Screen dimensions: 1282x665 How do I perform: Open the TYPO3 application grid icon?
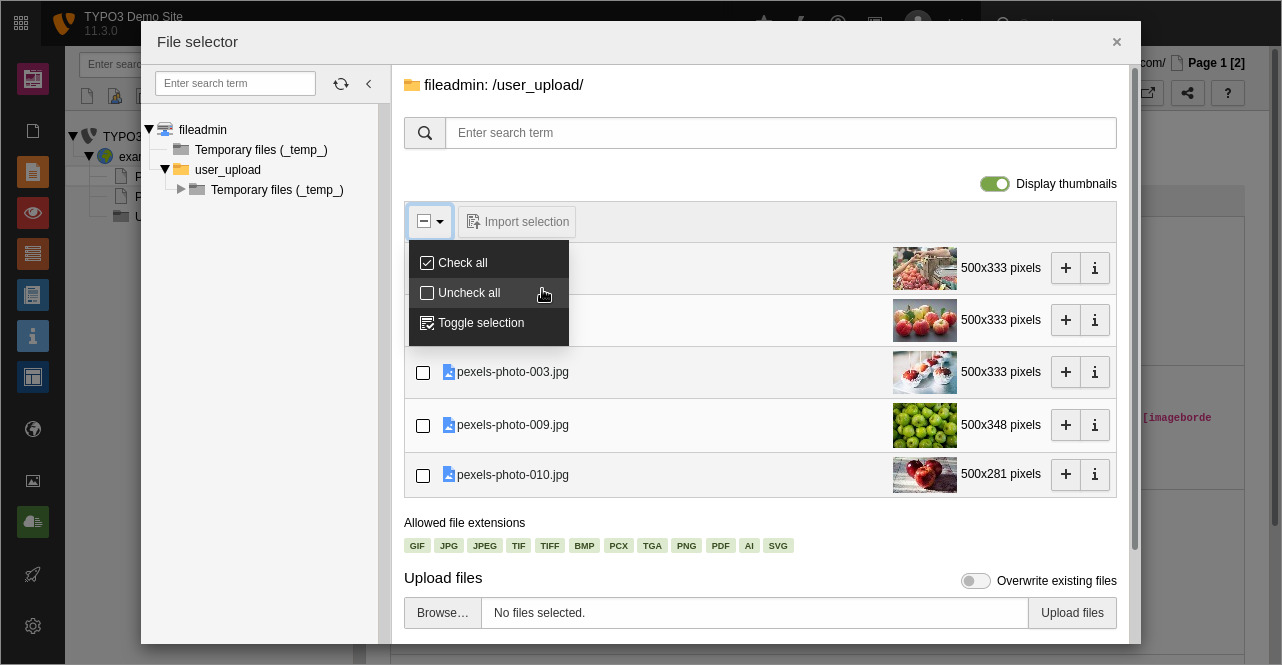21,22
